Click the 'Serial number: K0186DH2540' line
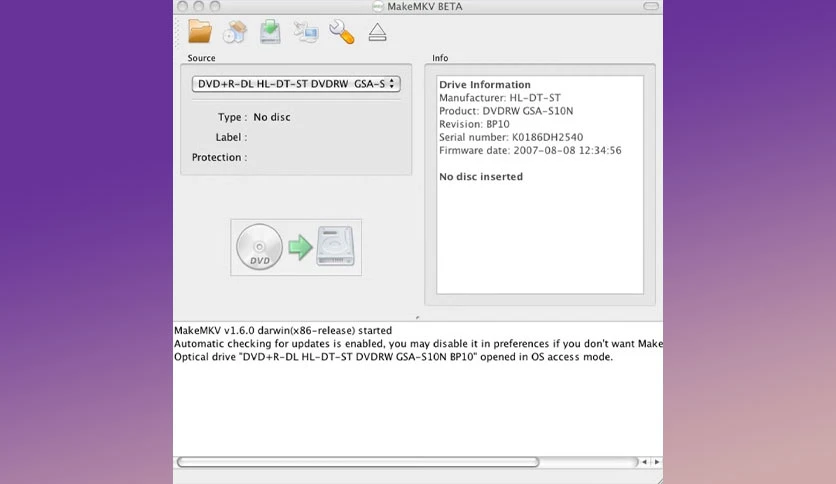The height and width of the screenshot is (484, 836). coord(511,137)
